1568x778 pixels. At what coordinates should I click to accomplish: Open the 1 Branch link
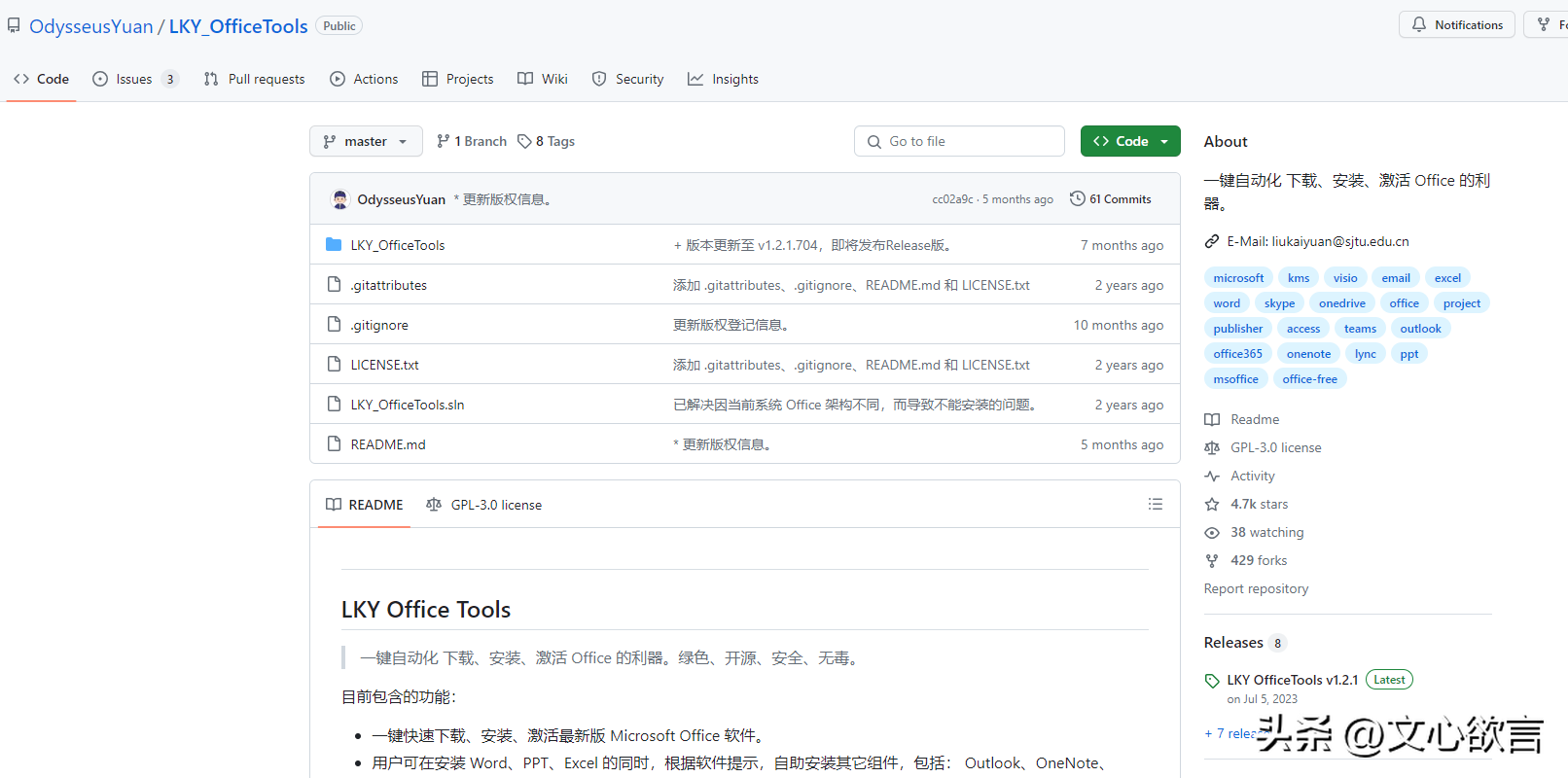click(472, 141)
